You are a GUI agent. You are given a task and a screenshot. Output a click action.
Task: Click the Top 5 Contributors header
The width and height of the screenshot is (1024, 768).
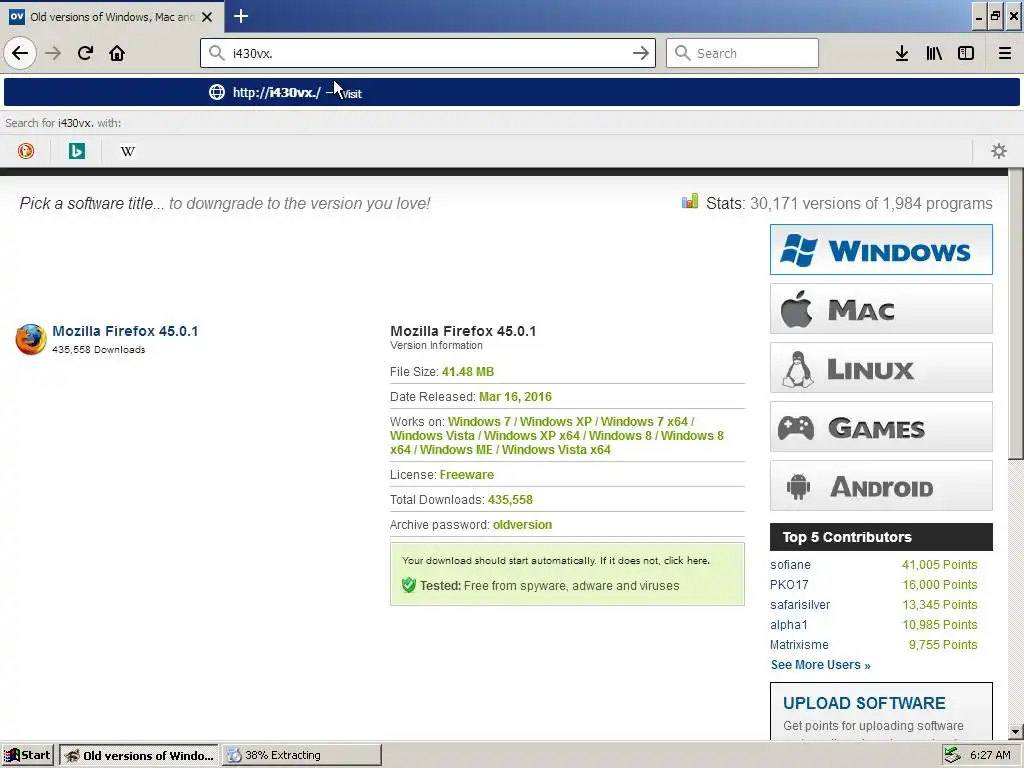click(x=881, y=537)
